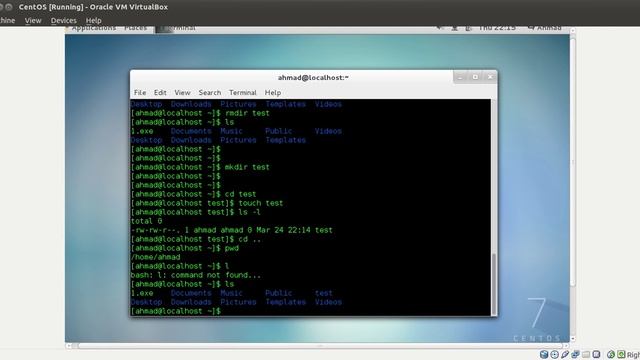This screenshot has width=640, height=360.
Task: Click the optical disc icon in VirtualBox status bar
Action: point(554,354)
